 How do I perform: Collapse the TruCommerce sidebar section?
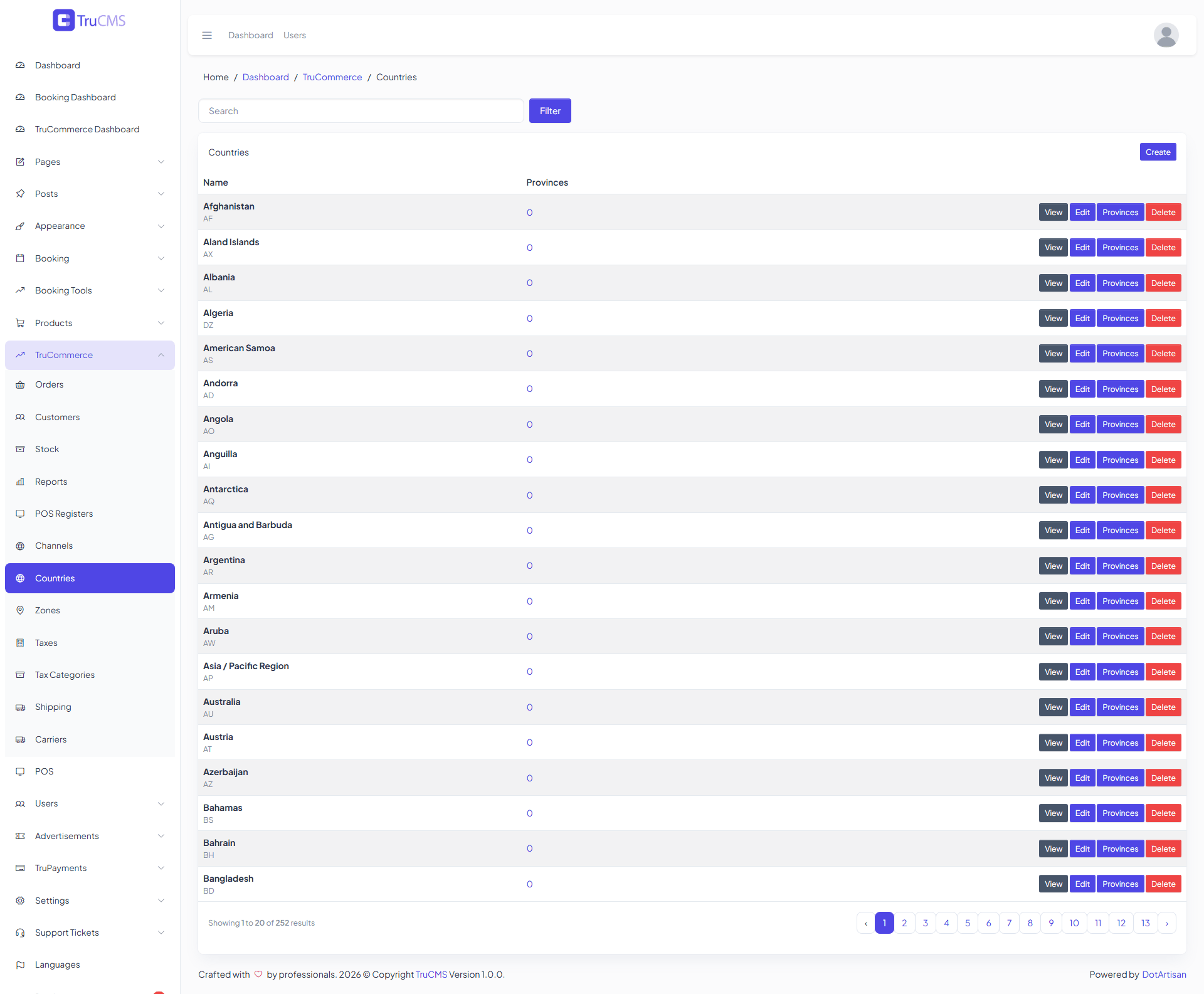tap(90, 355)
